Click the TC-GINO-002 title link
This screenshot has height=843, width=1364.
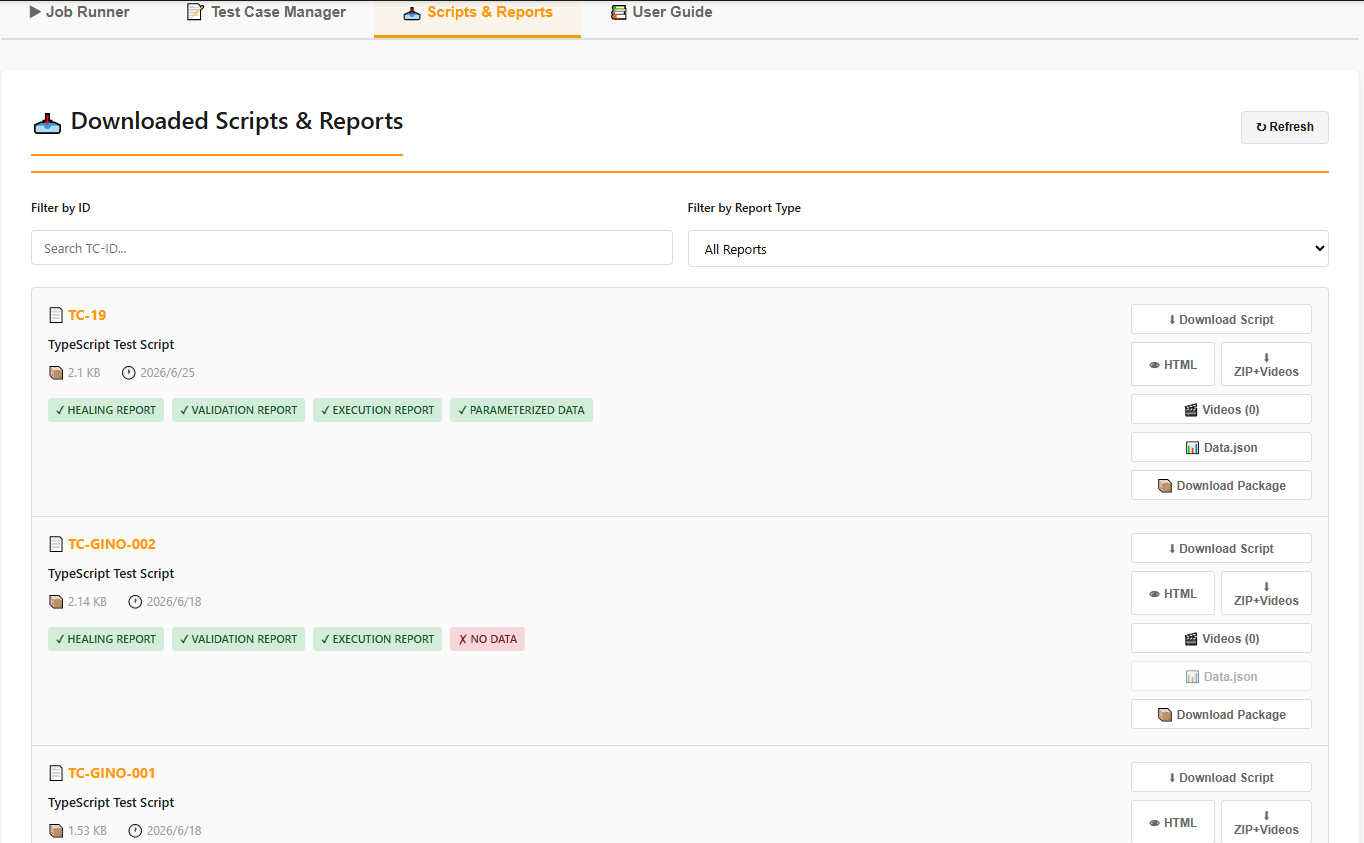pos(112,544)
